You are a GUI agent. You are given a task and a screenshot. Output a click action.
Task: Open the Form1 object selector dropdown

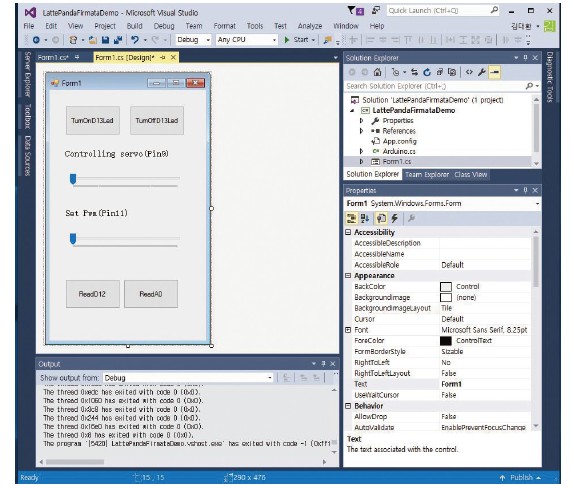click(x=537, y=204)
